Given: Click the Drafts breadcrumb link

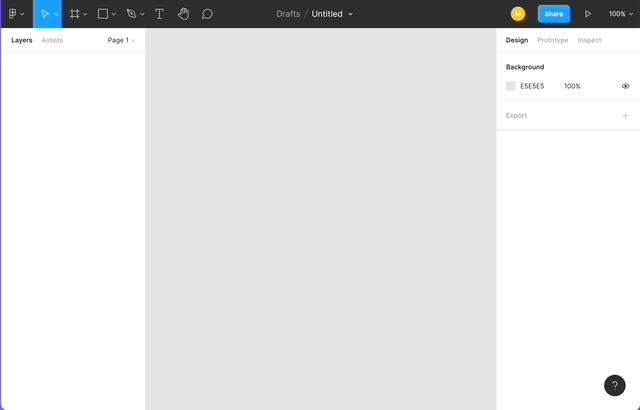Looking at the screenshot, I should [x=288, y=14].
